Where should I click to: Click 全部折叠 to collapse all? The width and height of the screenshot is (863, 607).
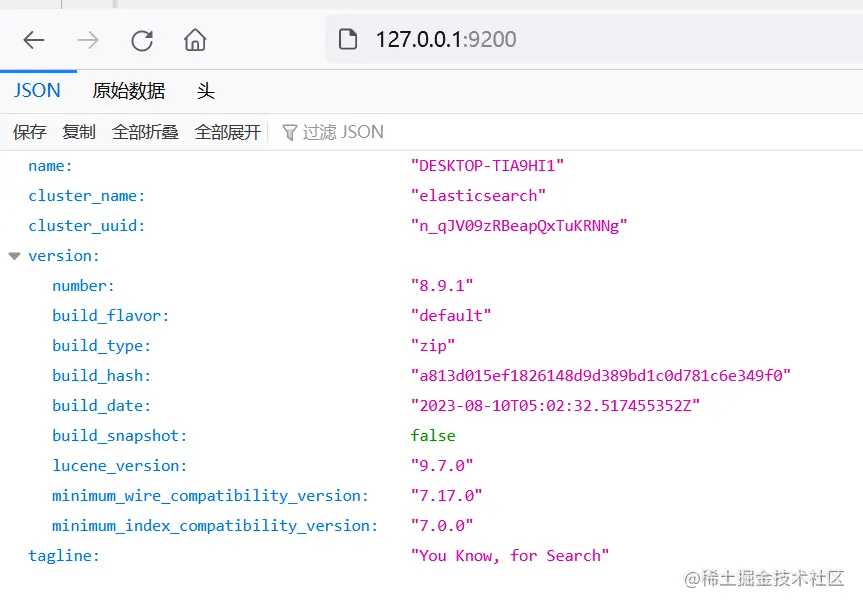145,132
